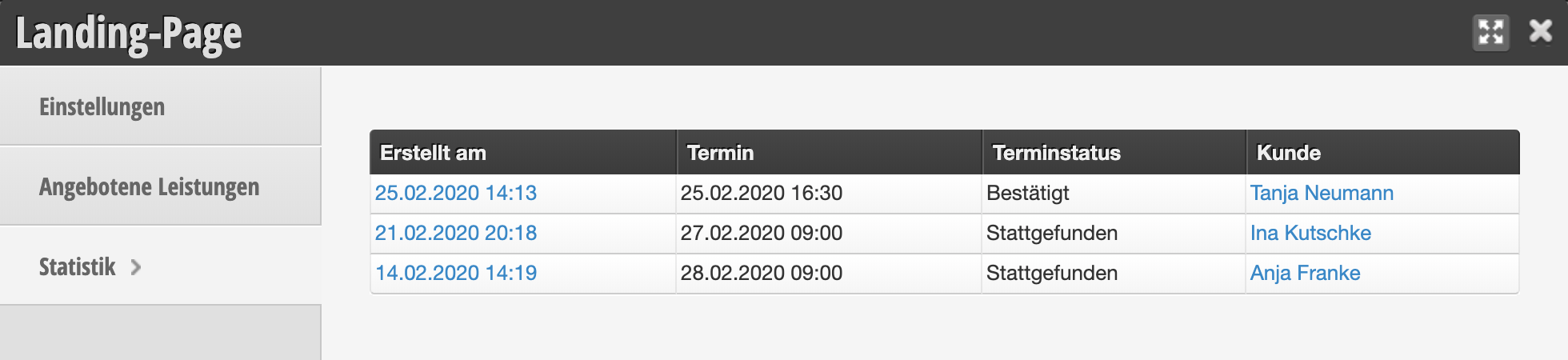Close the Landing-Page dialog
This screenshot has width=1568, height=360.
(x=1541, y=31)
